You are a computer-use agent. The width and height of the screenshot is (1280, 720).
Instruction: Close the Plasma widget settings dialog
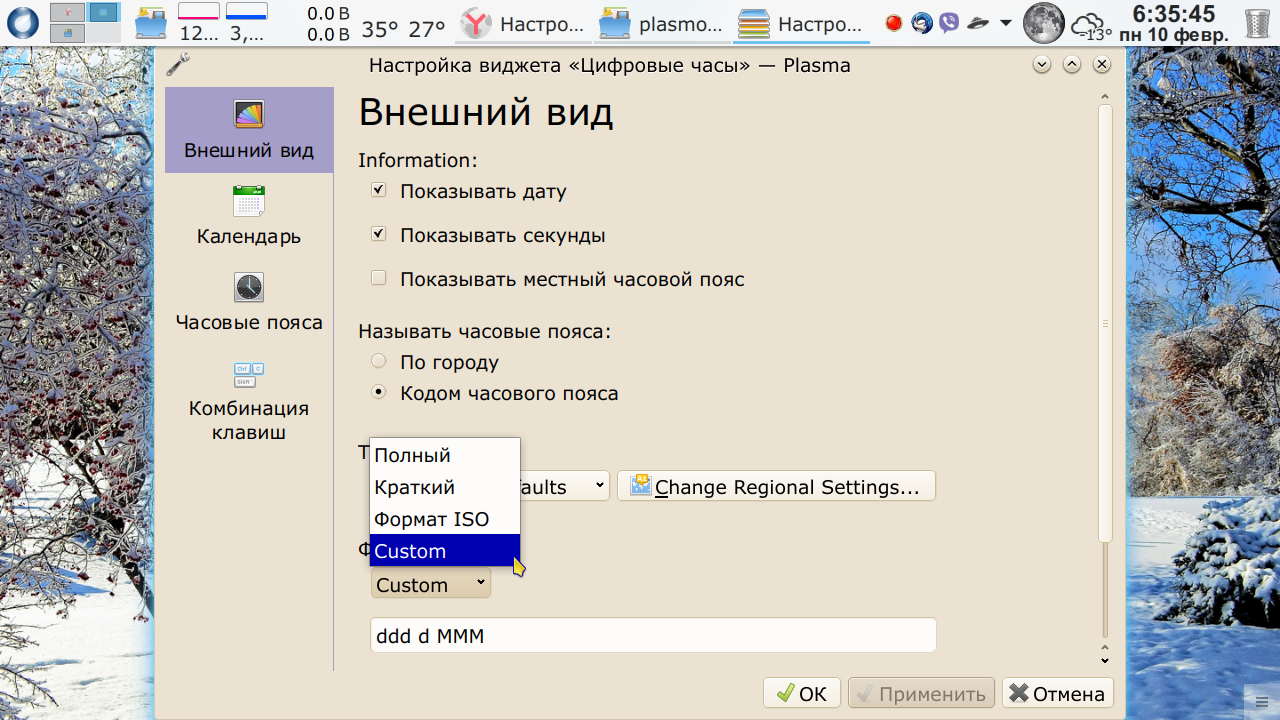coord(1102,65)
